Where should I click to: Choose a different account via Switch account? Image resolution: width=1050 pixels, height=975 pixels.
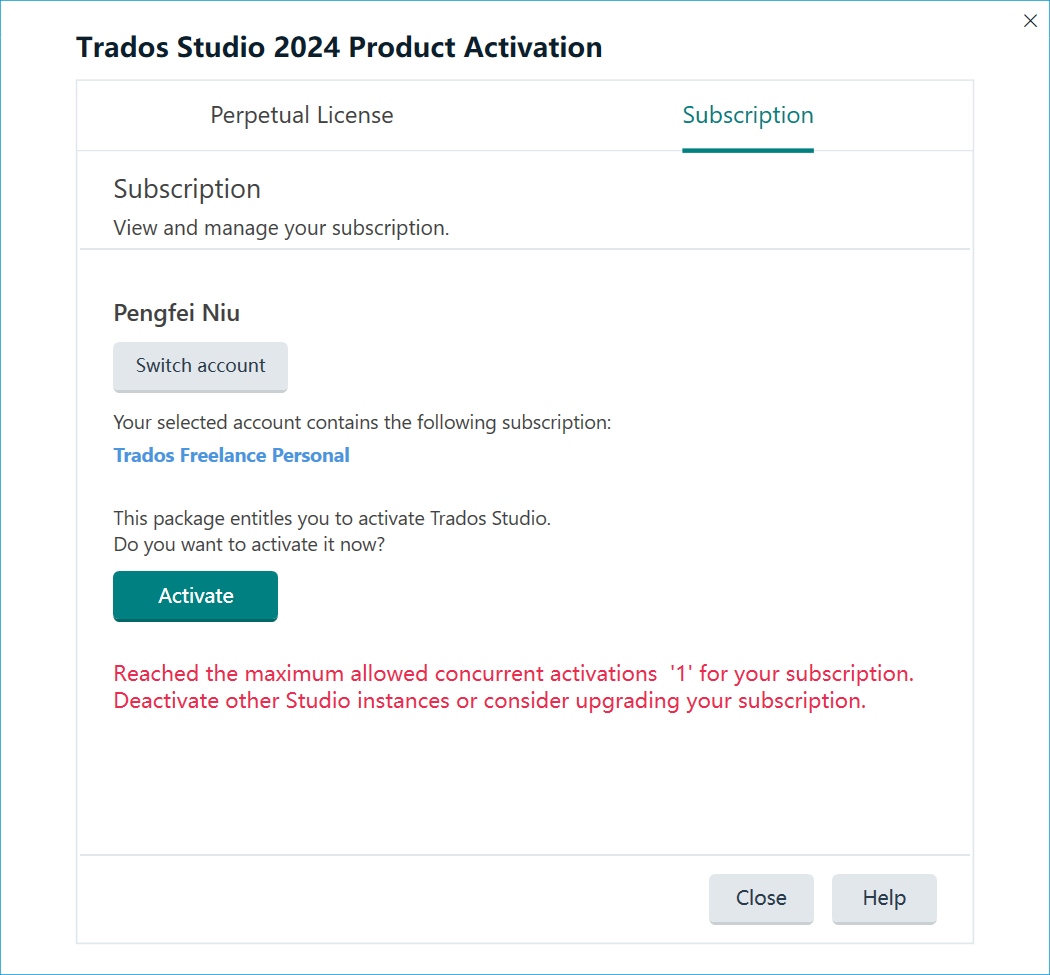coord(200,367)
